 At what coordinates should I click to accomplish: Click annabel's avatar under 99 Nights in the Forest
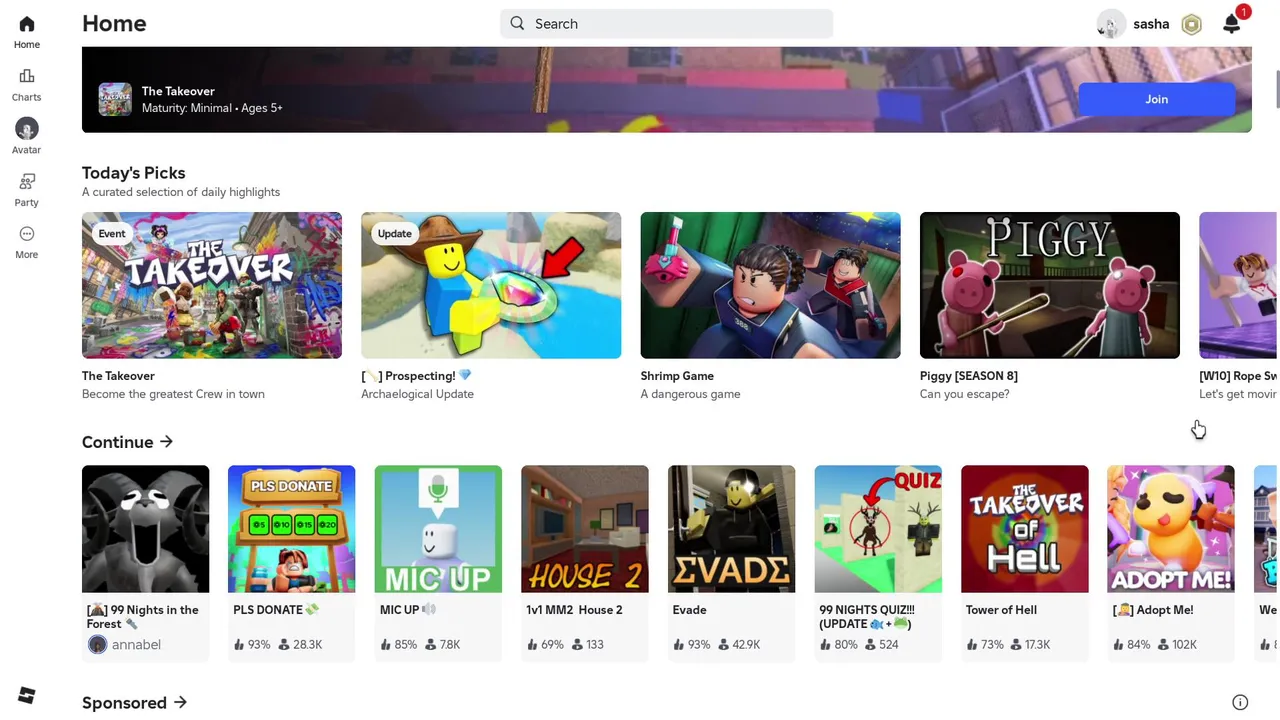(x=97, y=644)
